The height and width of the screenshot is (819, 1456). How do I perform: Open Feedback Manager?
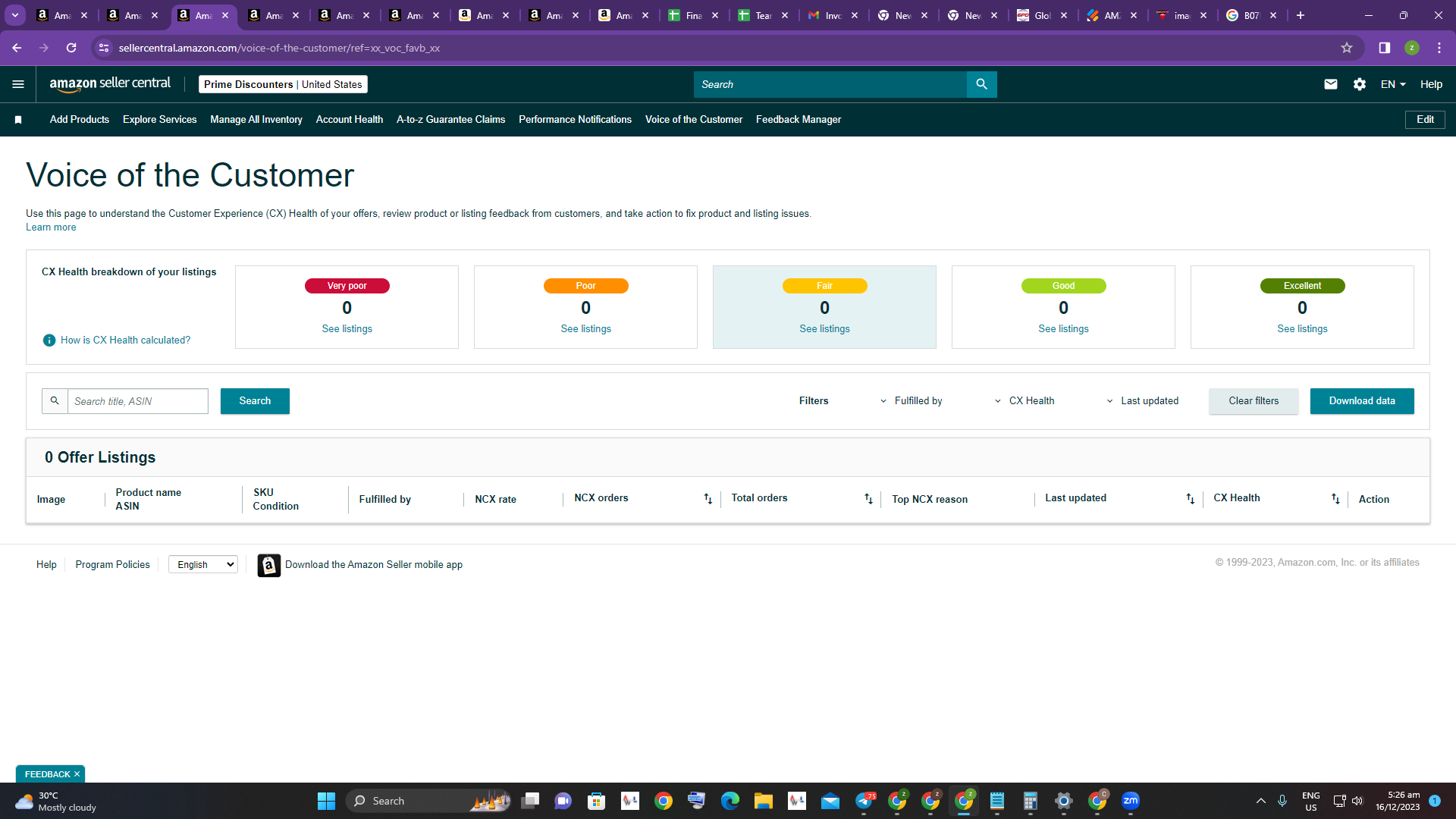pos(799,120)
